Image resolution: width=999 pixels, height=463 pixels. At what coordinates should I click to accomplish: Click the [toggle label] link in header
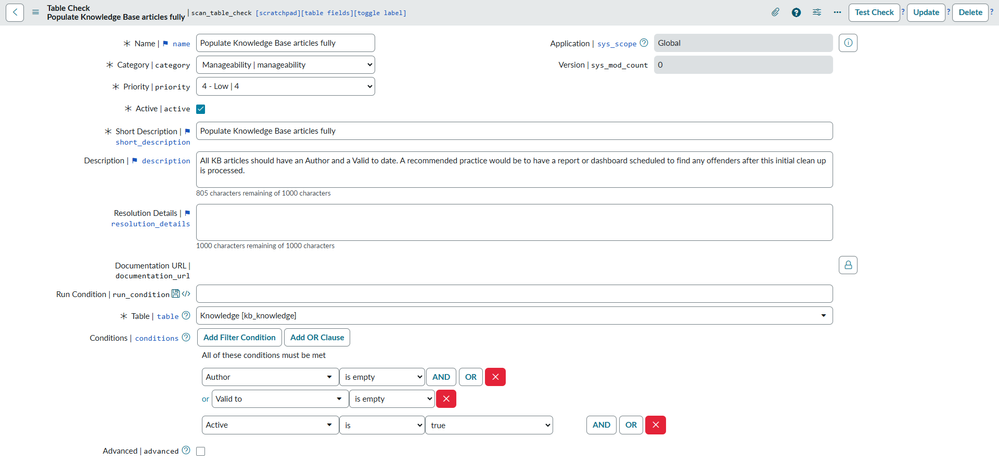pos(379,13)
